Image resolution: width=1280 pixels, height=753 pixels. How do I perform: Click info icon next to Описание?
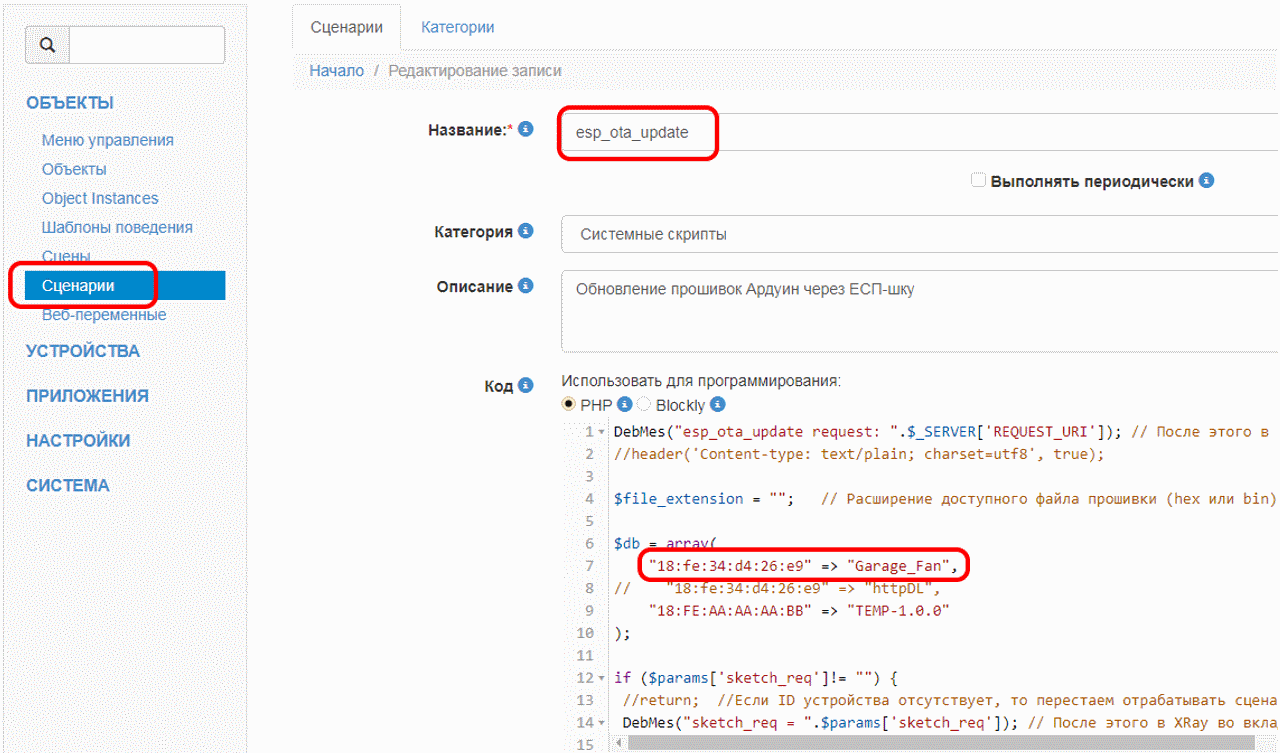[x=526, y=286]
